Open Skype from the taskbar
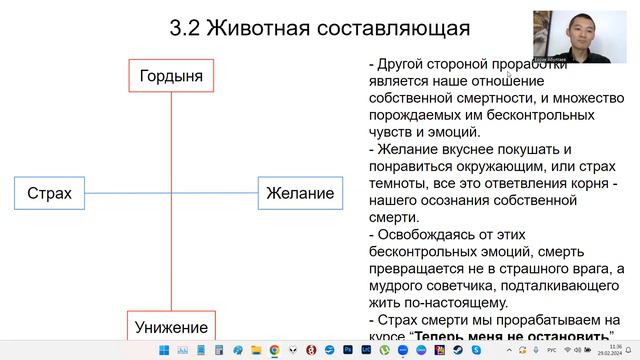The width and height of the screenshot is (640, 360). tap(476, 350)
